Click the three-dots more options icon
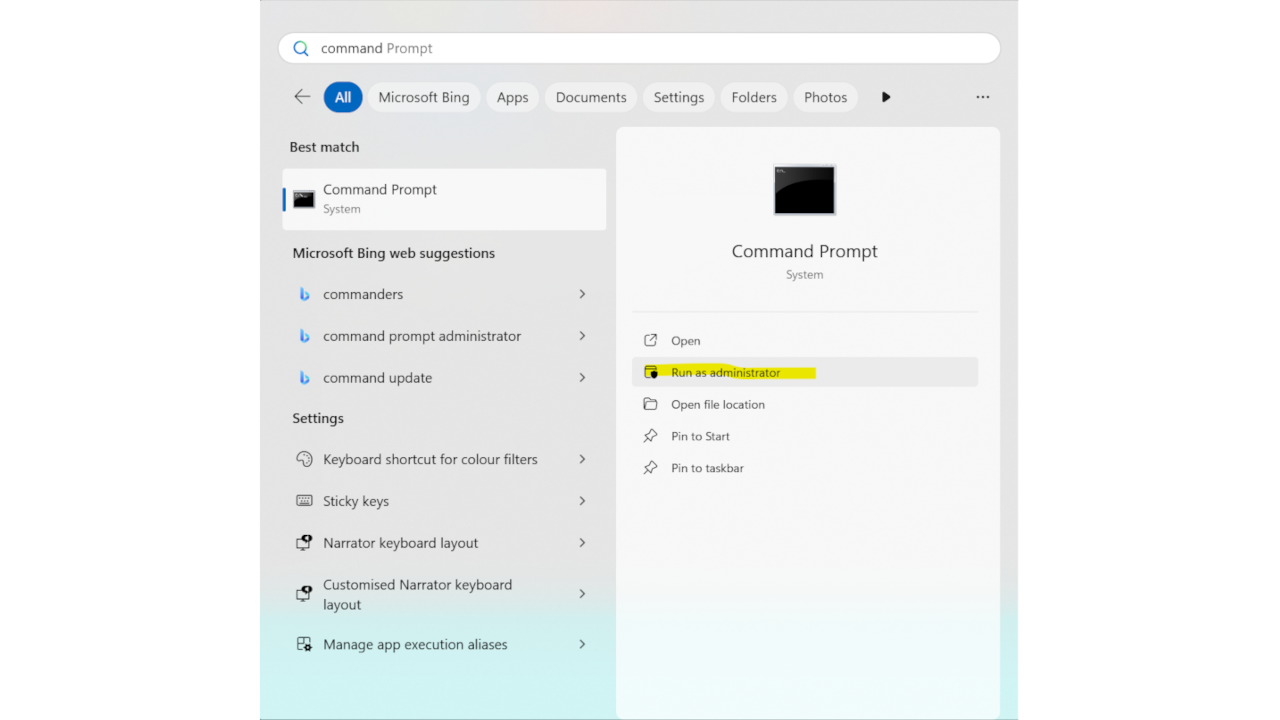1280x720 pixels. pyautogui.click(x=982, y=97)
